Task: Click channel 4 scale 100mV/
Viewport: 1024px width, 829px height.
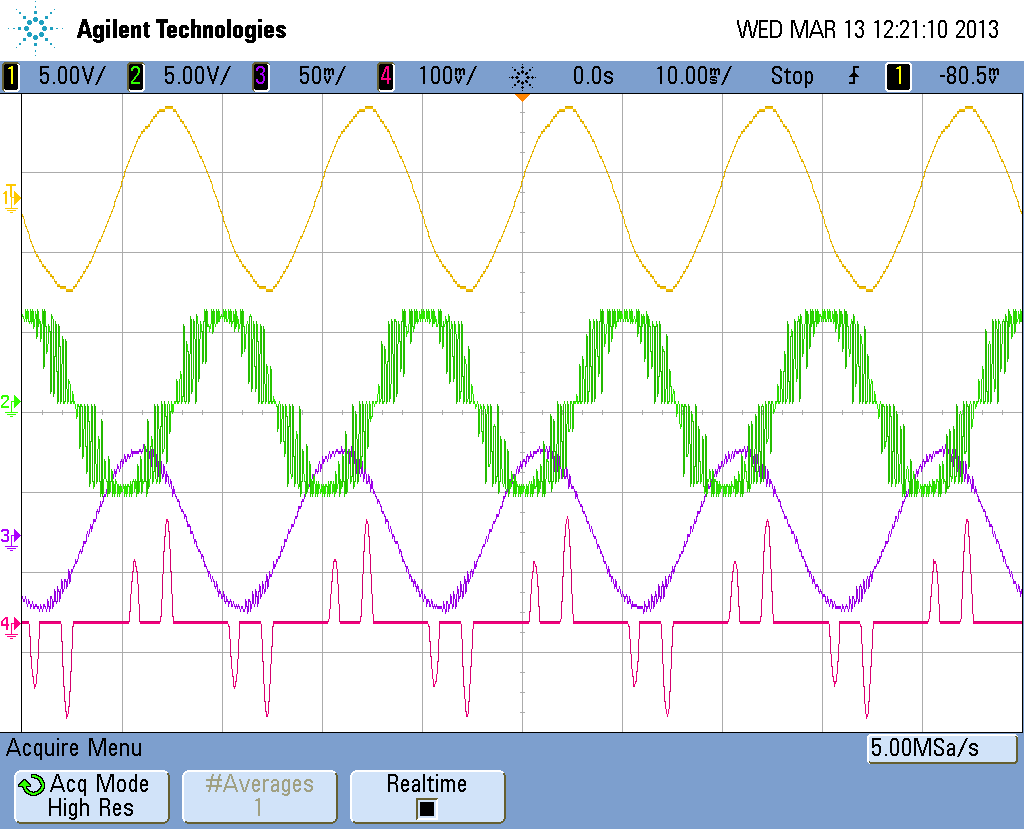Action: click(447, 76)
